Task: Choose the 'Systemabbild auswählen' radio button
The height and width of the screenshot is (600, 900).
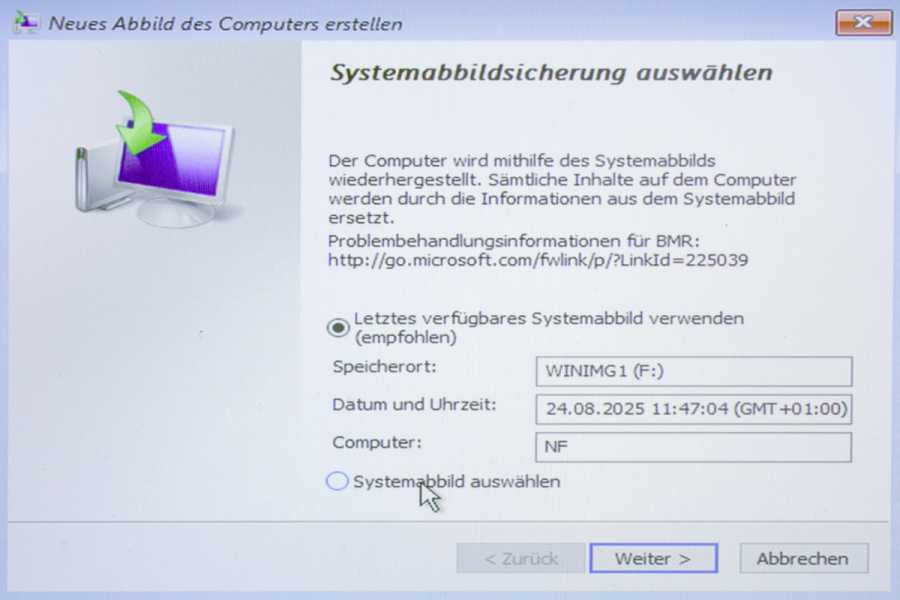Action: click(x=337, y=481)
